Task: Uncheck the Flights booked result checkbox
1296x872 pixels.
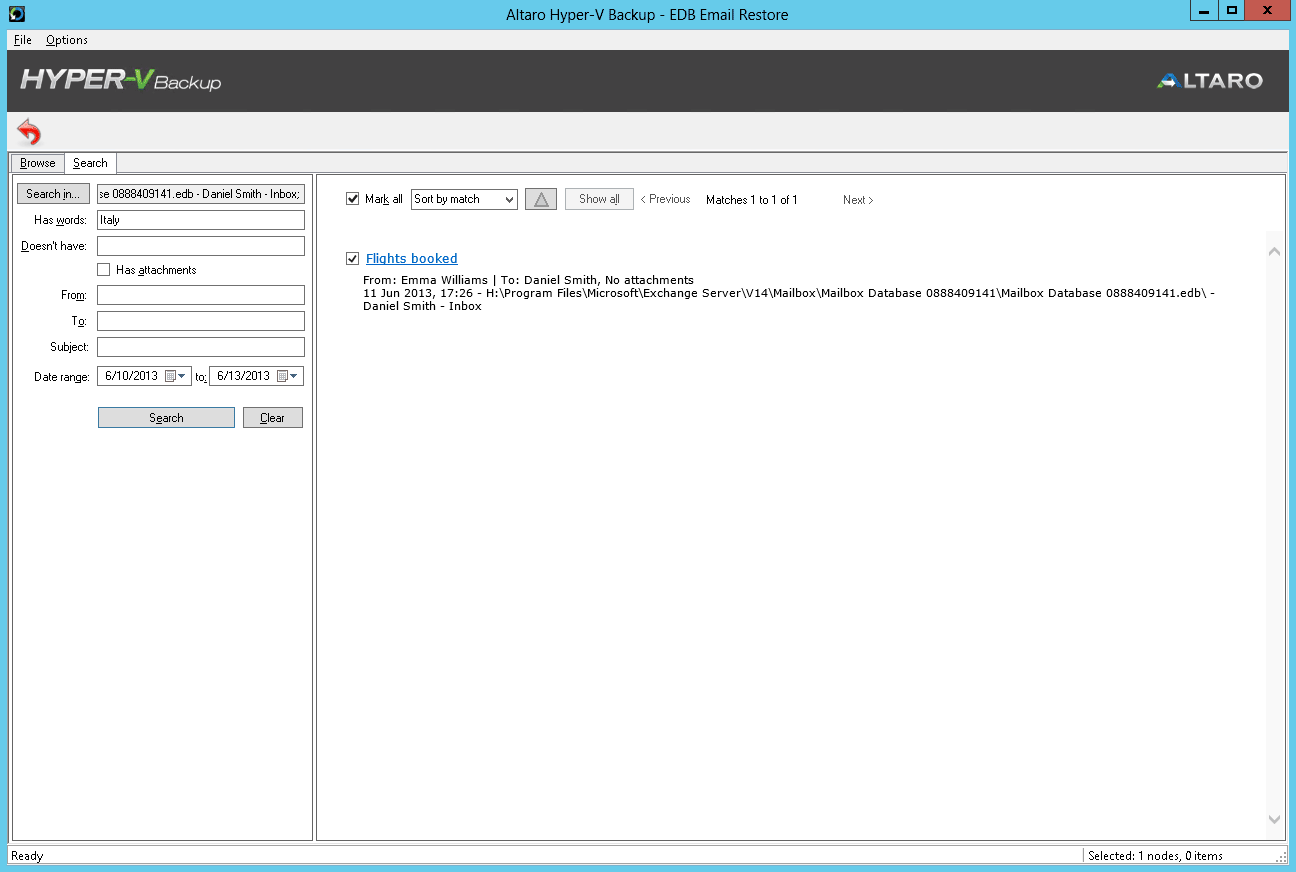Action: (x=352, y=259)
